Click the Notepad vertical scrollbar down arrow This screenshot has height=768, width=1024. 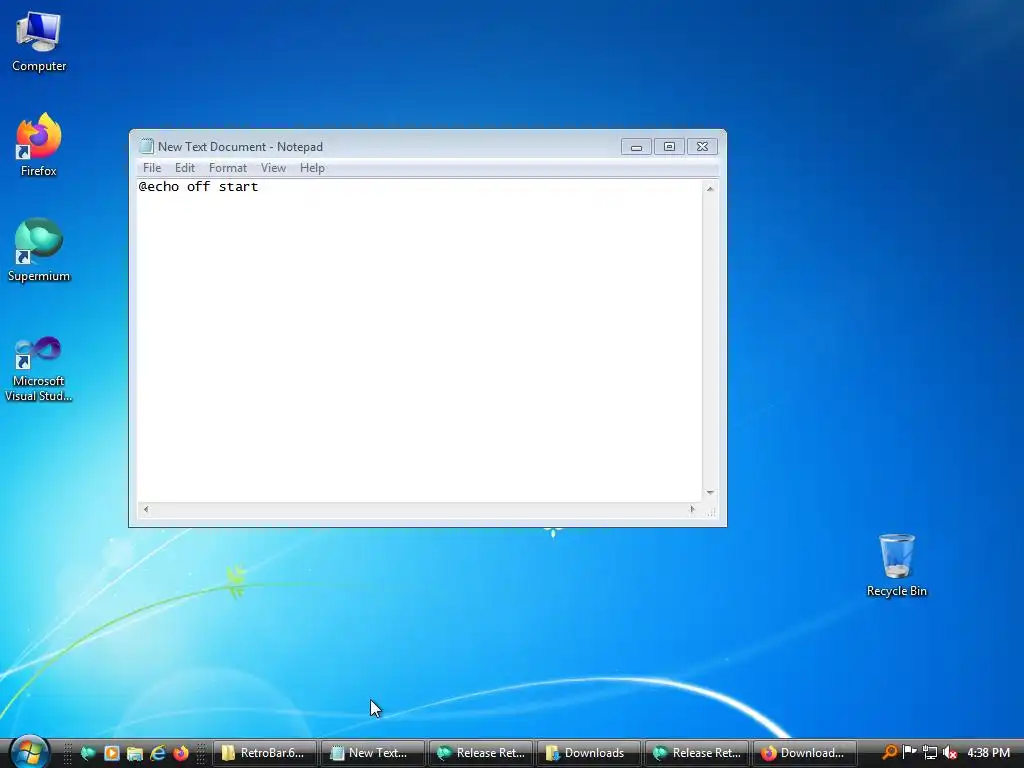[x=710, y=493]
